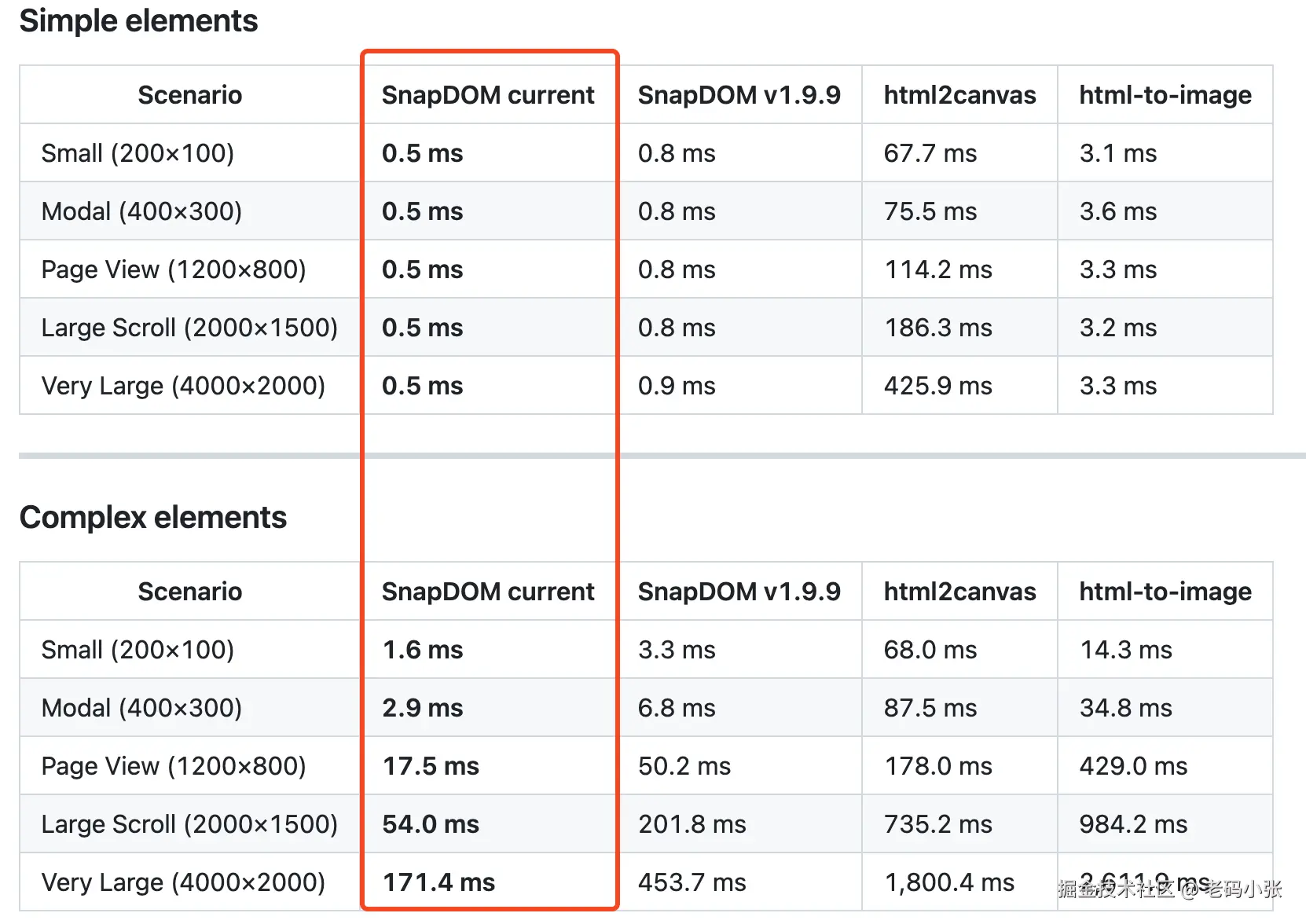Viewport: 1306px width, 924px height.
Task: Click the "Simple elements" heading
Action: pyautogui.click(x=138, y=21)
